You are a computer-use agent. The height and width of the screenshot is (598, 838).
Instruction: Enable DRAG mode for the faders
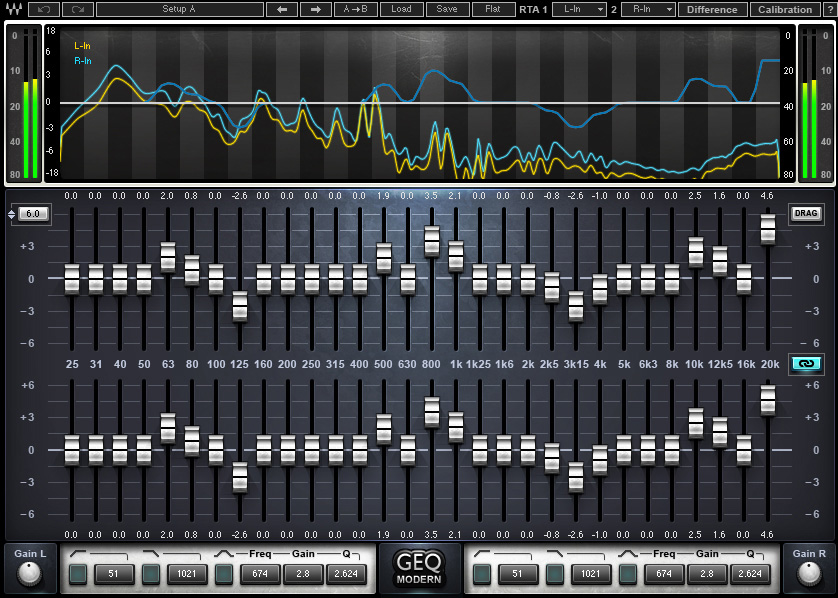(807, 213)
